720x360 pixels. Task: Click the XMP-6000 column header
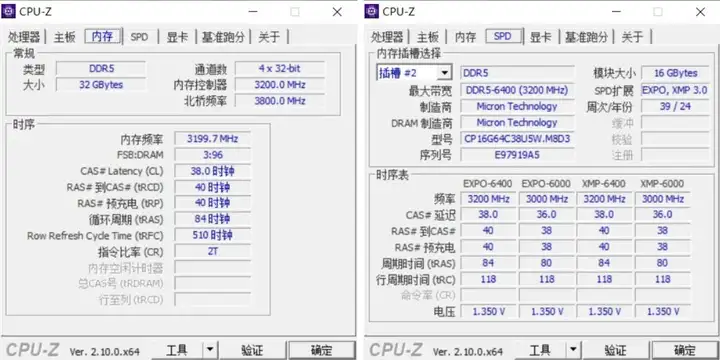click(662, 184)
